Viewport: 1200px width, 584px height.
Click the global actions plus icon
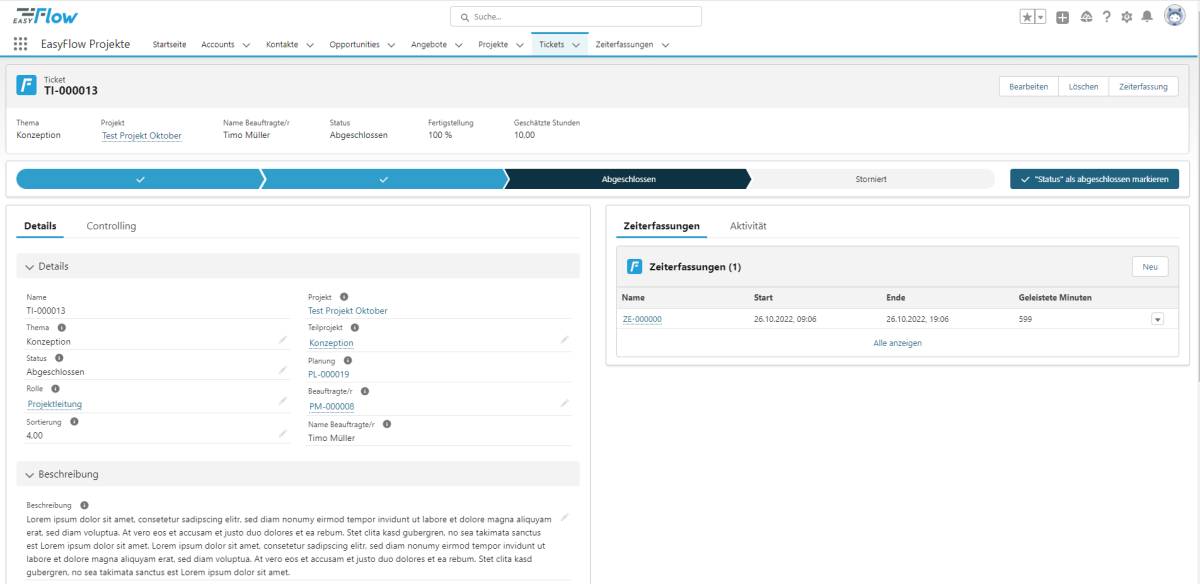pyautogui.click(x=1062, y=17)
